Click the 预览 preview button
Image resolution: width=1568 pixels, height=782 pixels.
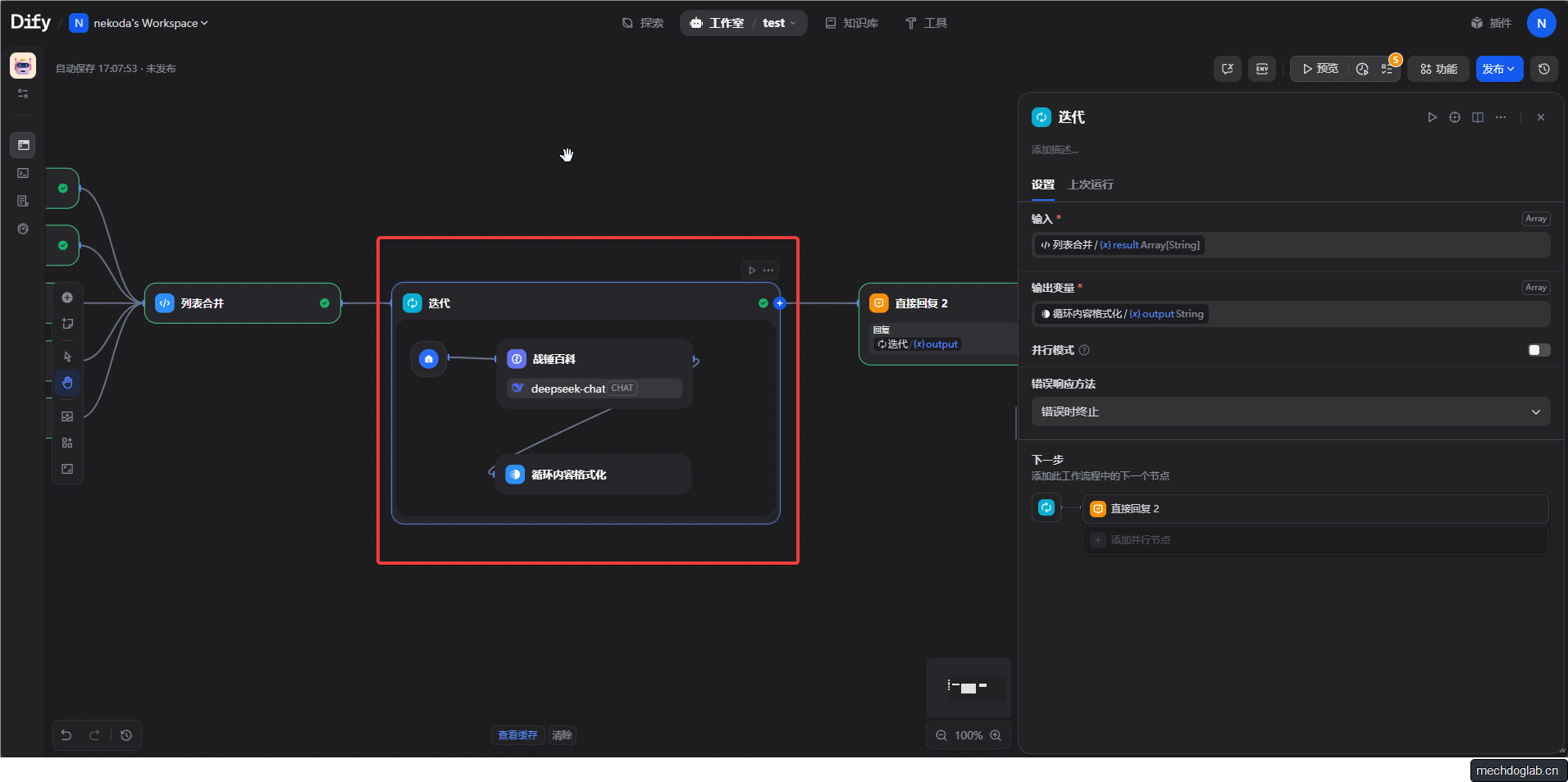1320,69
